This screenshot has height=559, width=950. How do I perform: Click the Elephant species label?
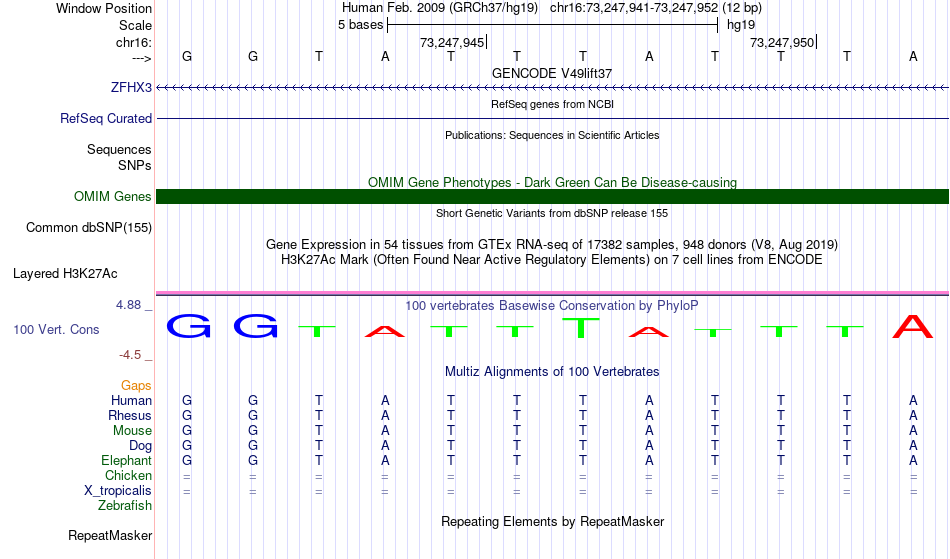pyautogui.click(x=126, y=461)
